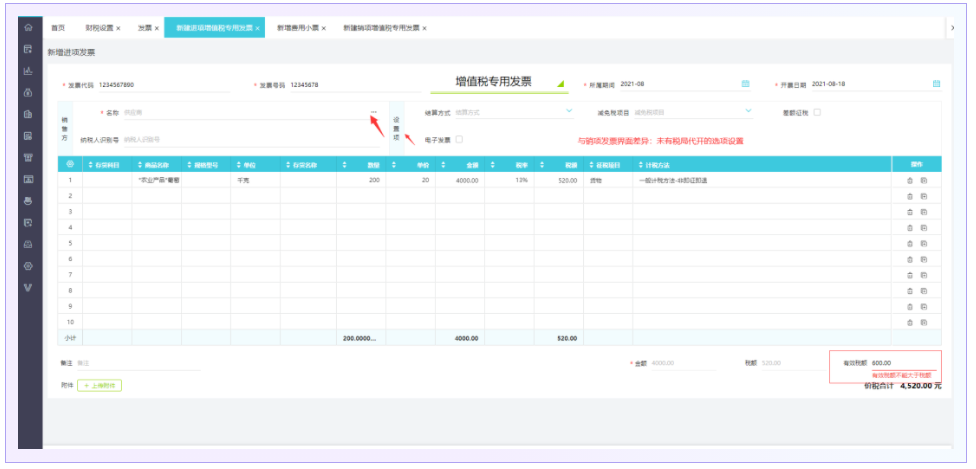Delete row 1 using the trash icon
This screenshot has width=976, height=469.
click(909, 181)
